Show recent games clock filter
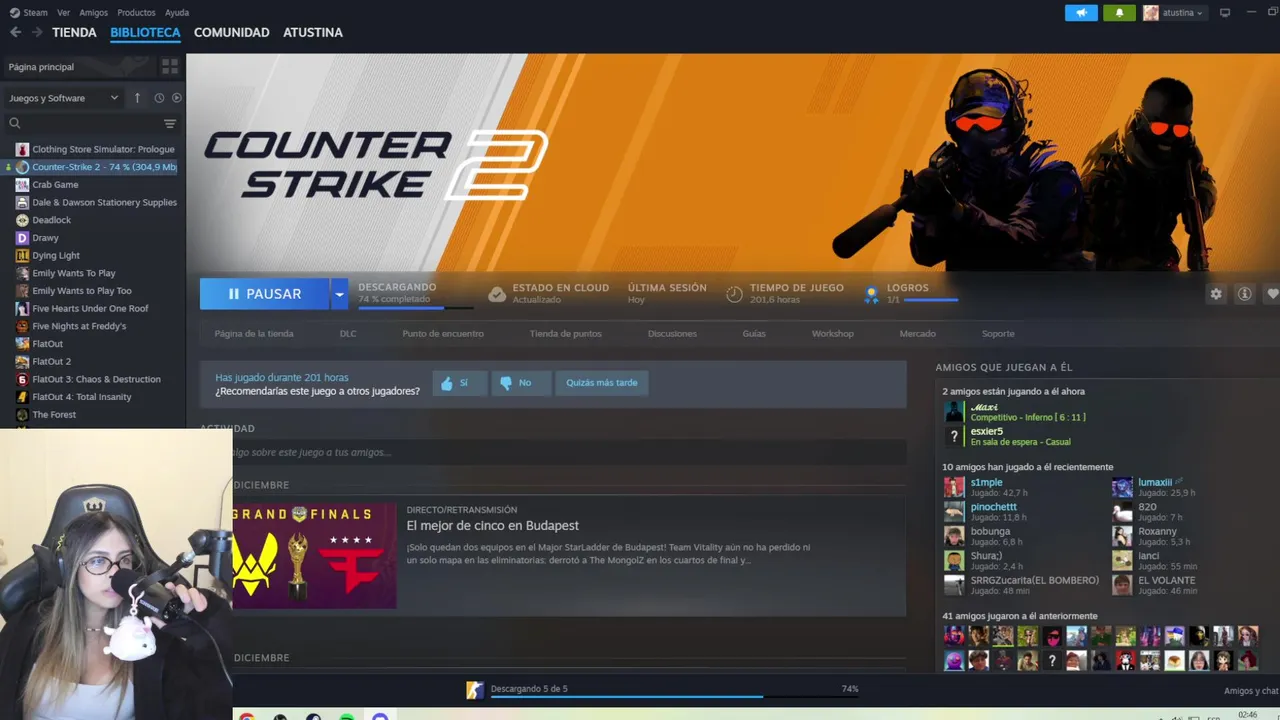 coord(159,98)
